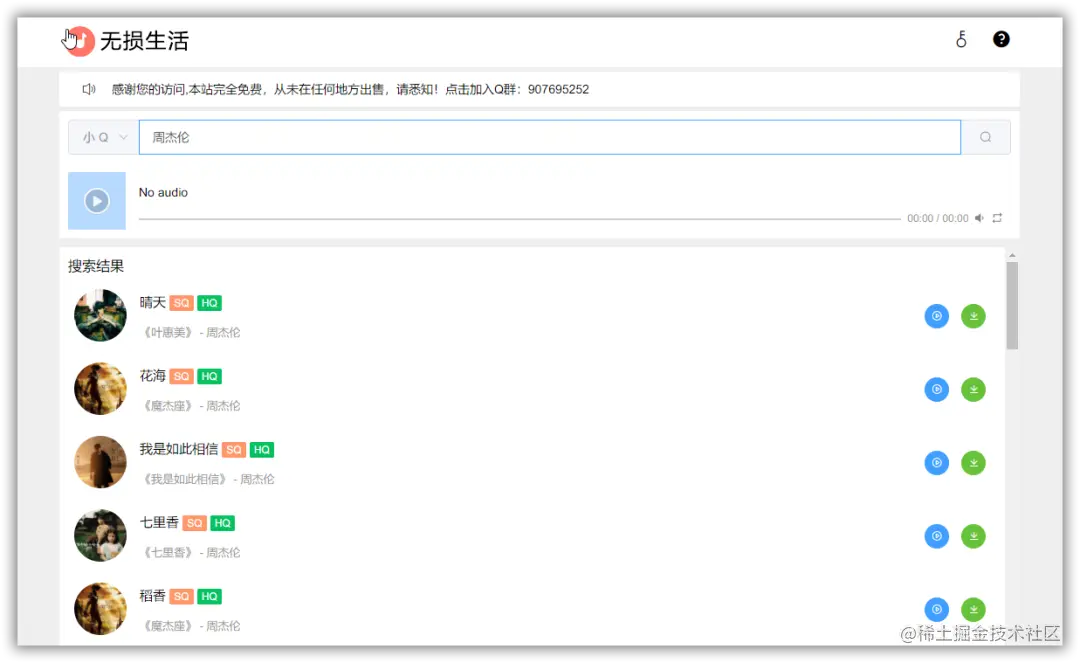Click the SQ badge on 我是如此相信

pyautogui.click(x=234, y=450)
